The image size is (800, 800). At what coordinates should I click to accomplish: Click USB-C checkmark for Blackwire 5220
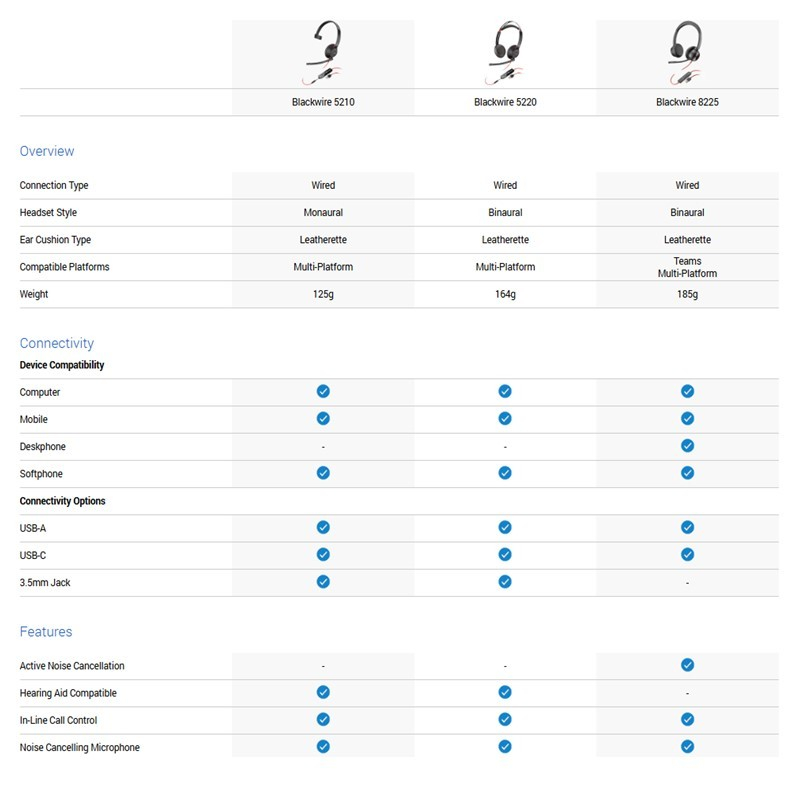[505, 554]
